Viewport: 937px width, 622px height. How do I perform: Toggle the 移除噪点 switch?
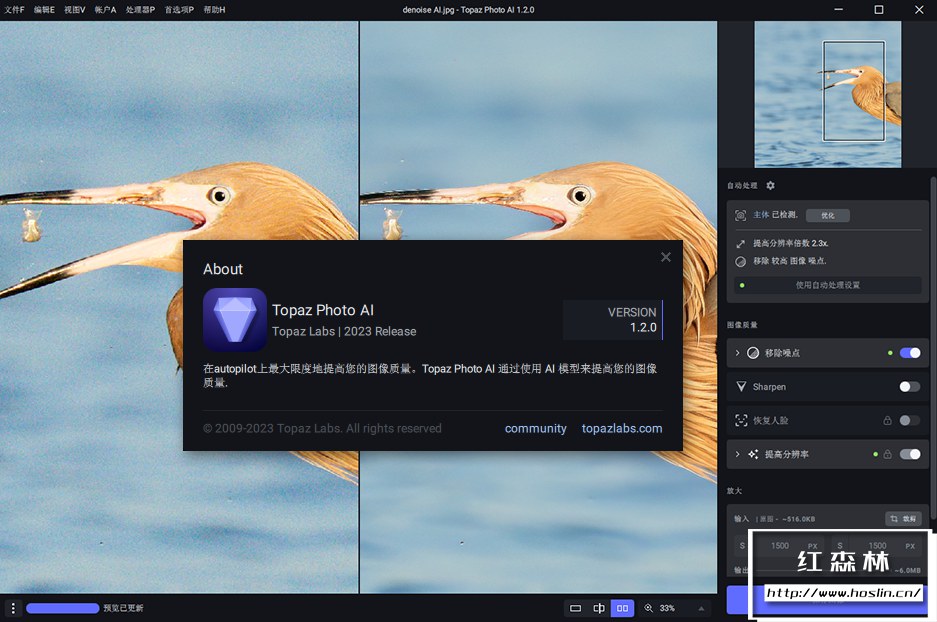(x=910, y=353)
